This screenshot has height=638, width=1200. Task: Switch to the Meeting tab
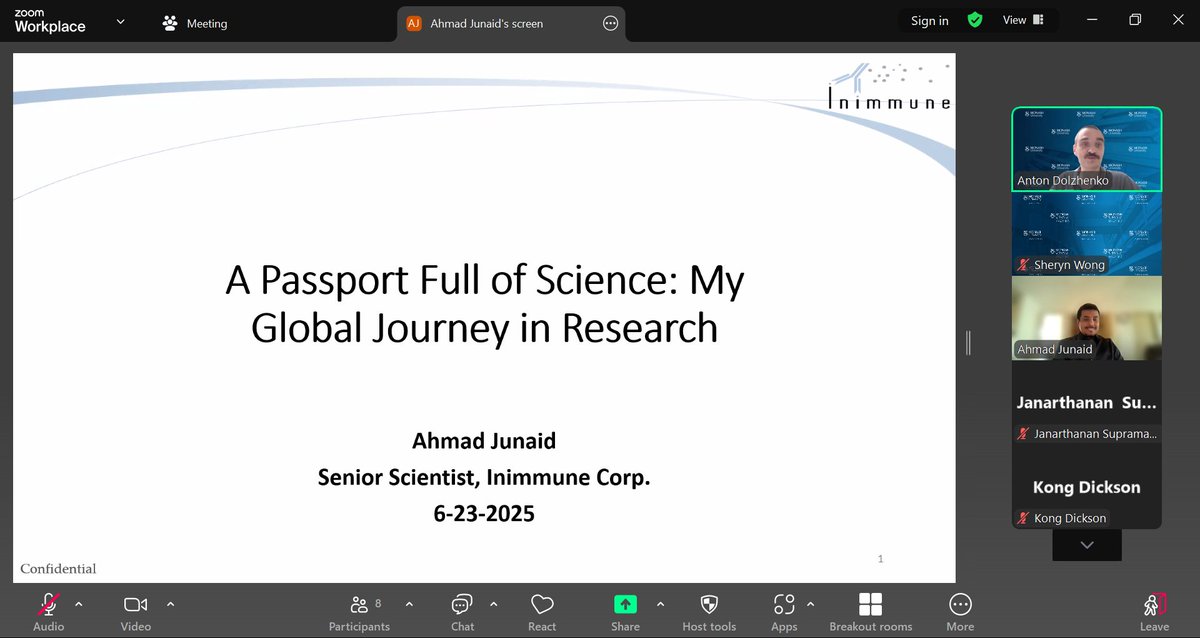[x=196, y=23]
